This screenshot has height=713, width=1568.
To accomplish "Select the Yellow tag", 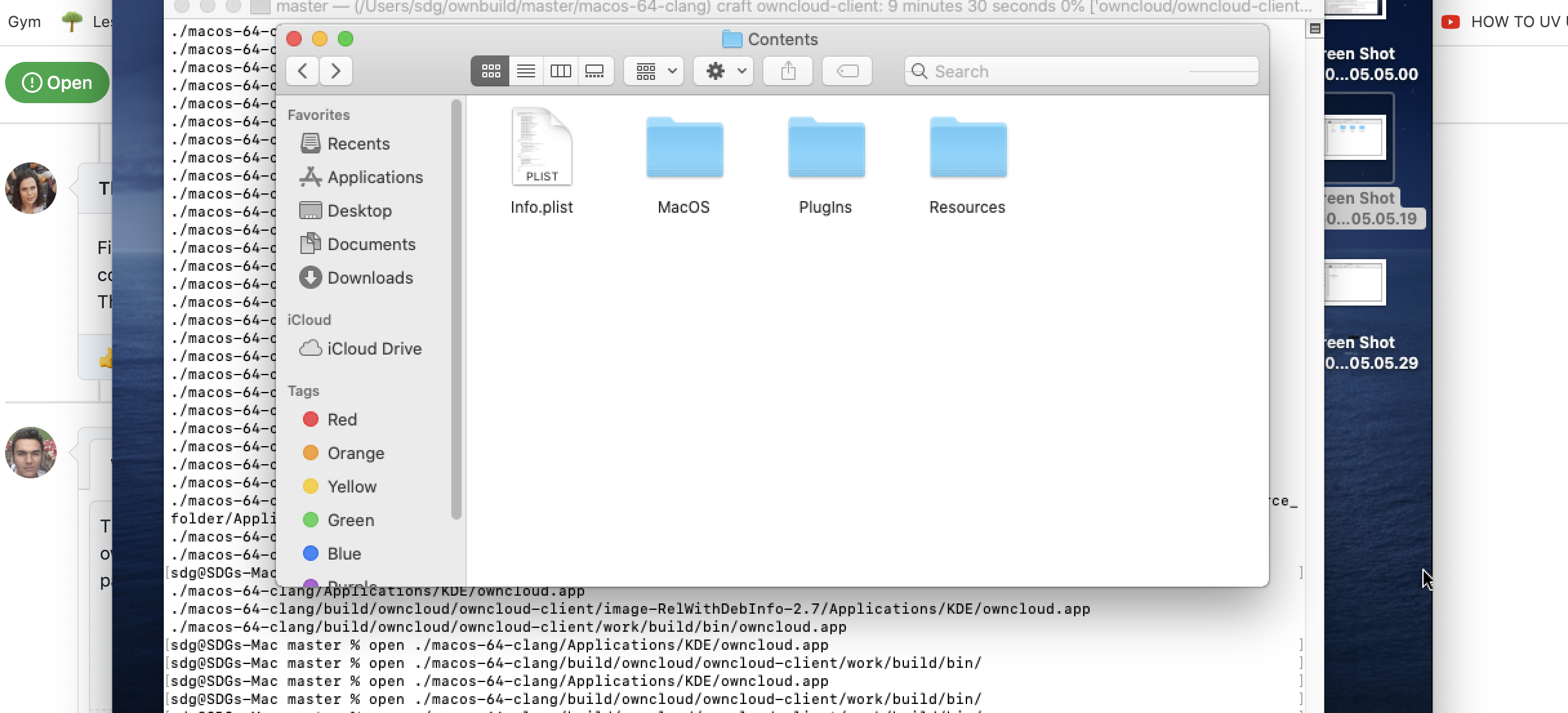I will point(340,486).
